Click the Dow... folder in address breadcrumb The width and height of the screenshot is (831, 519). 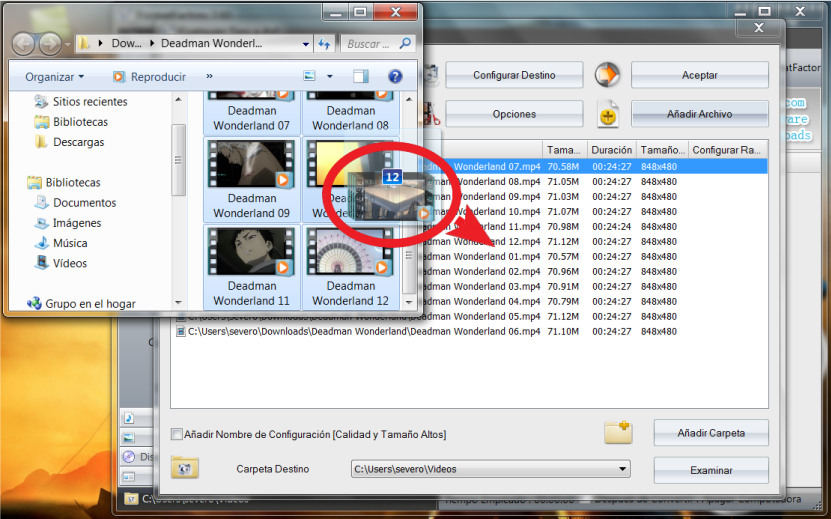click(127, 43)
